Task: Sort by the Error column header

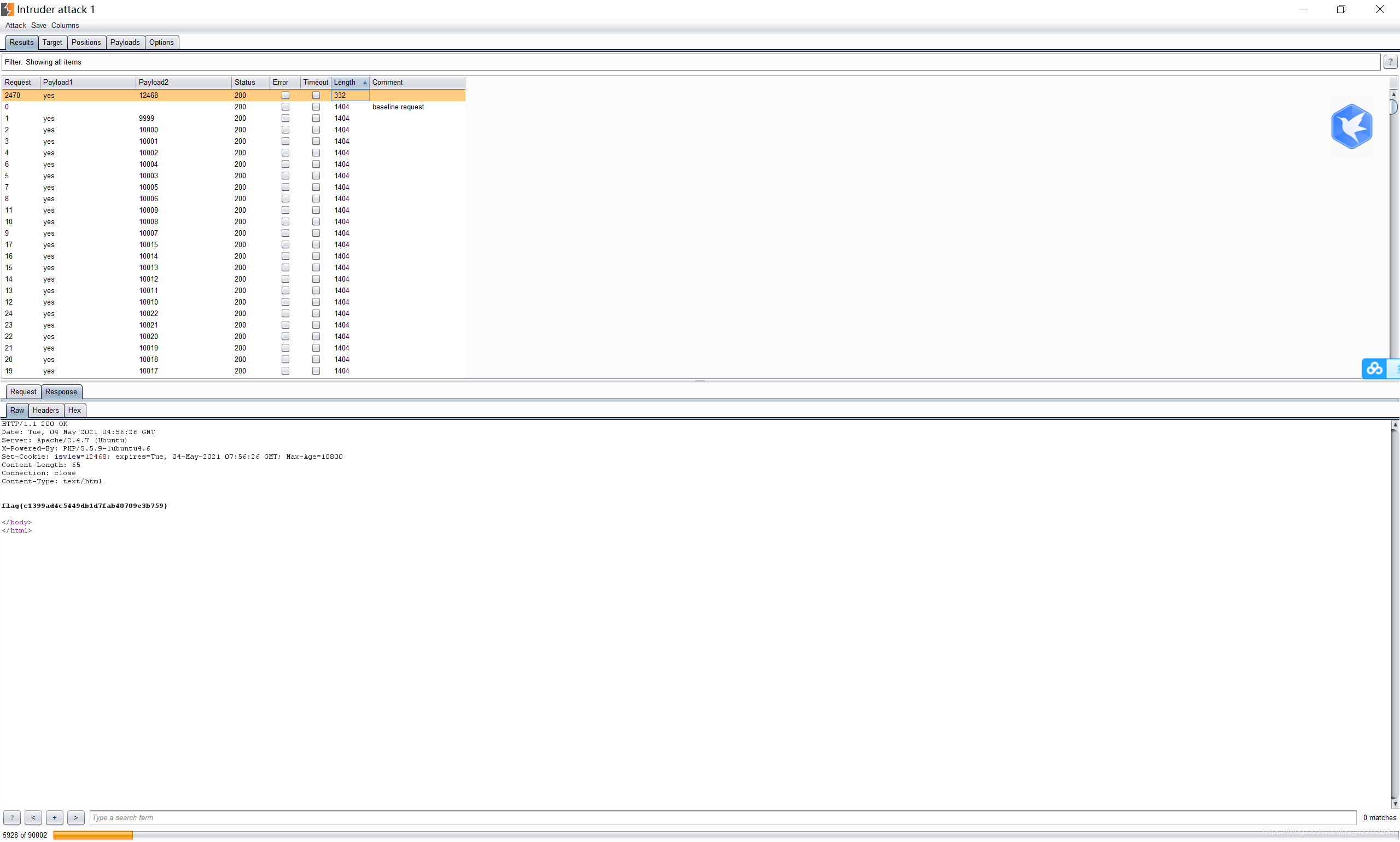Action: [x=285, y=82]
